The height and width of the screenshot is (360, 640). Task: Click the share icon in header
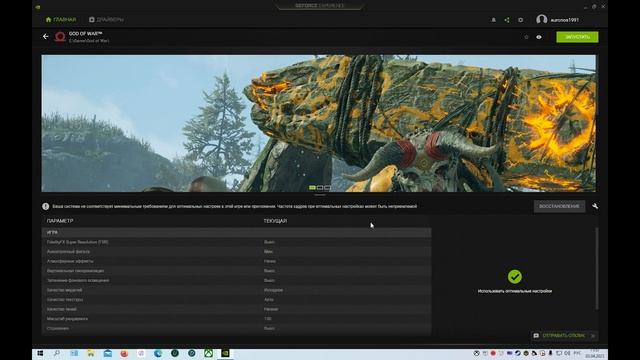(x=507, y=20)
